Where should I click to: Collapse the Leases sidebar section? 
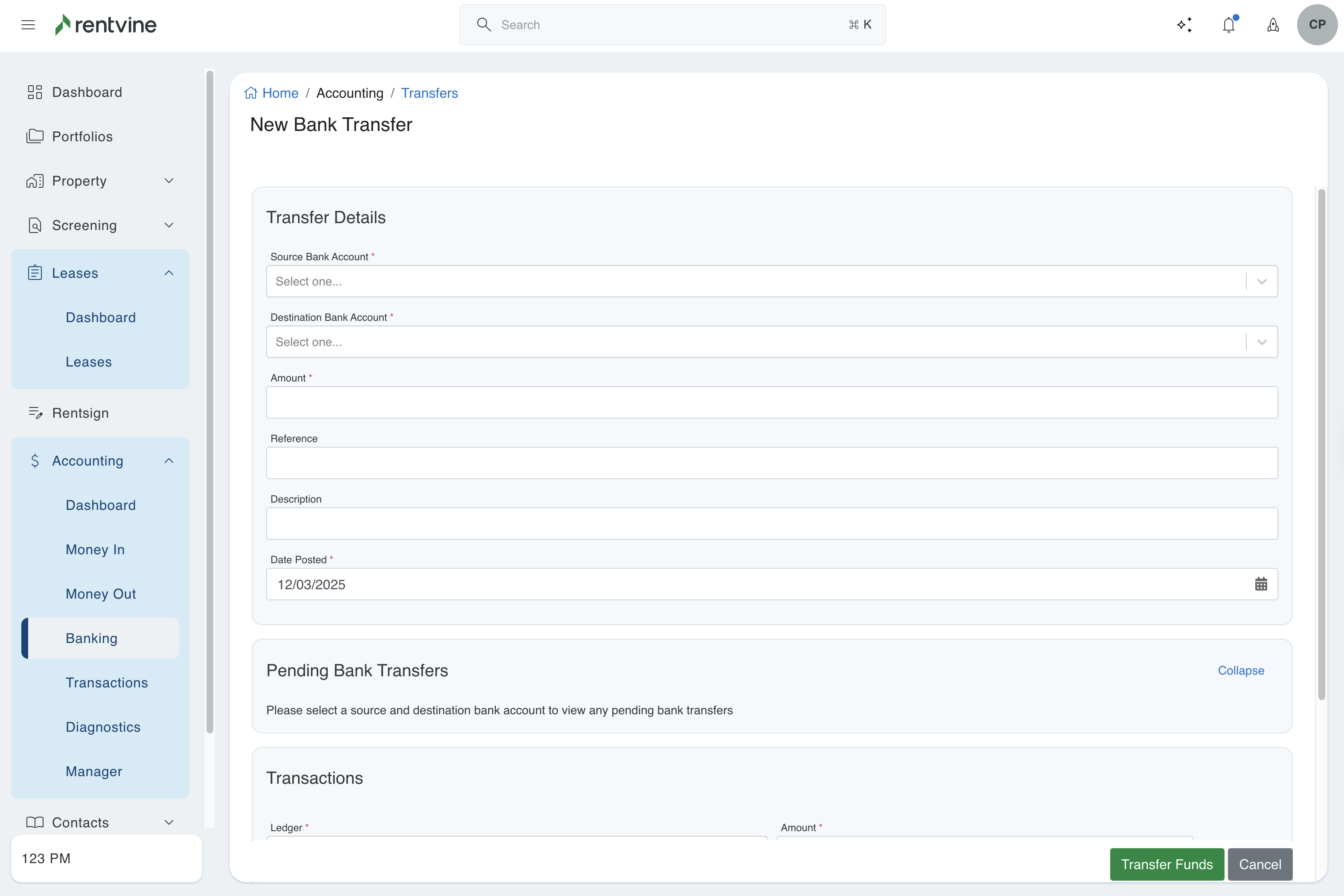(x=169, y=273)
